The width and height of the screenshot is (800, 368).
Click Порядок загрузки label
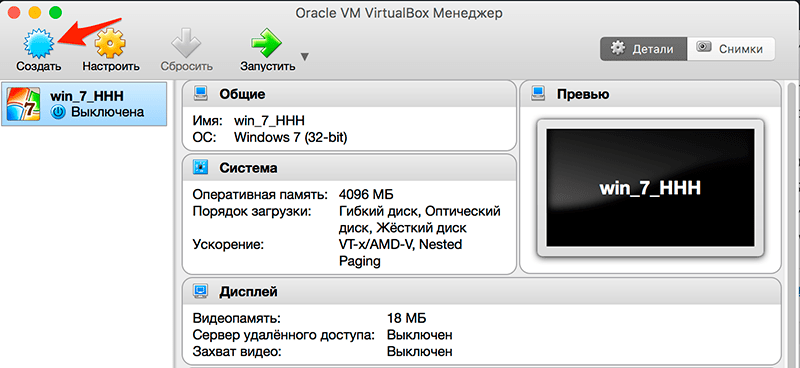click(252, 211)
